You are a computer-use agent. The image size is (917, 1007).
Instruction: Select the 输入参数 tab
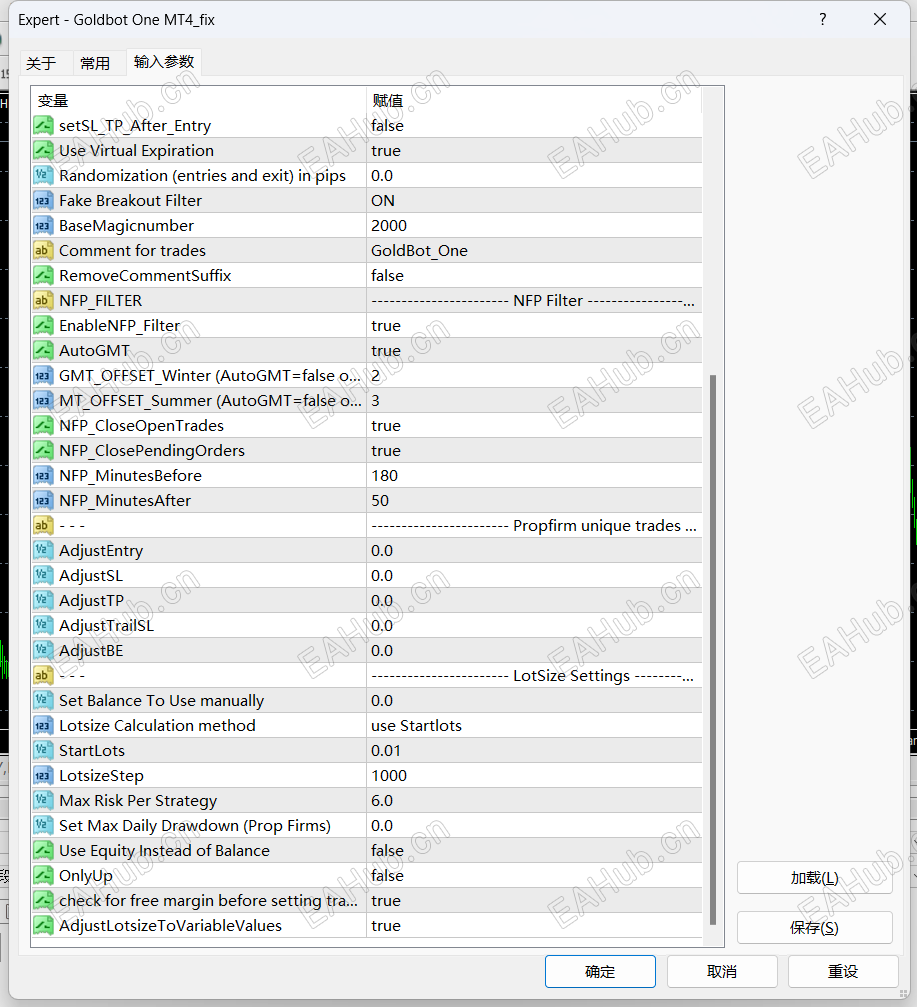click(164, 62)
